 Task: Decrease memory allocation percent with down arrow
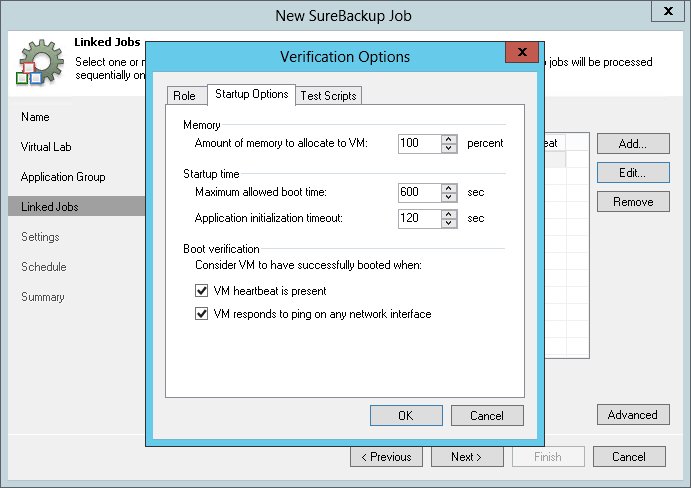449,148
